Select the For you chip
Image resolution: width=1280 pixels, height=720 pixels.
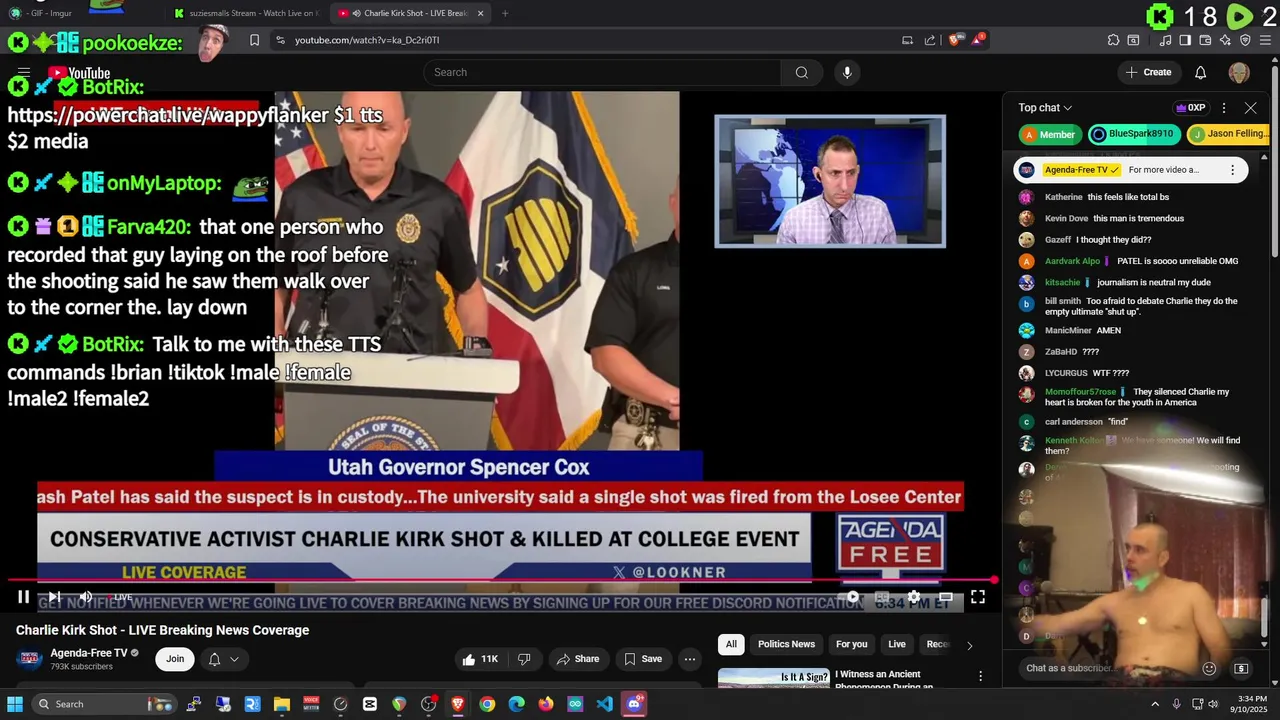point(852,644)
